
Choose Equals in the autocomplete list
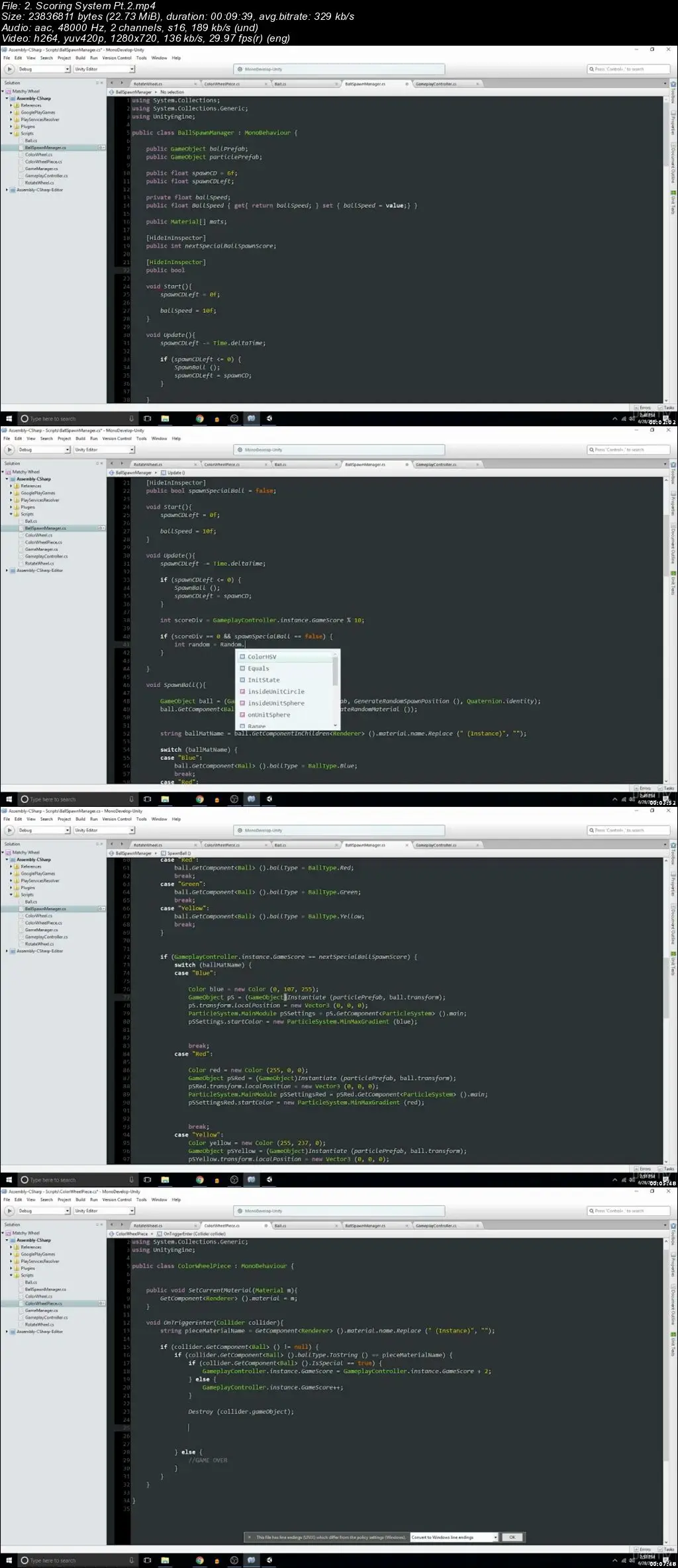point(285,669)
